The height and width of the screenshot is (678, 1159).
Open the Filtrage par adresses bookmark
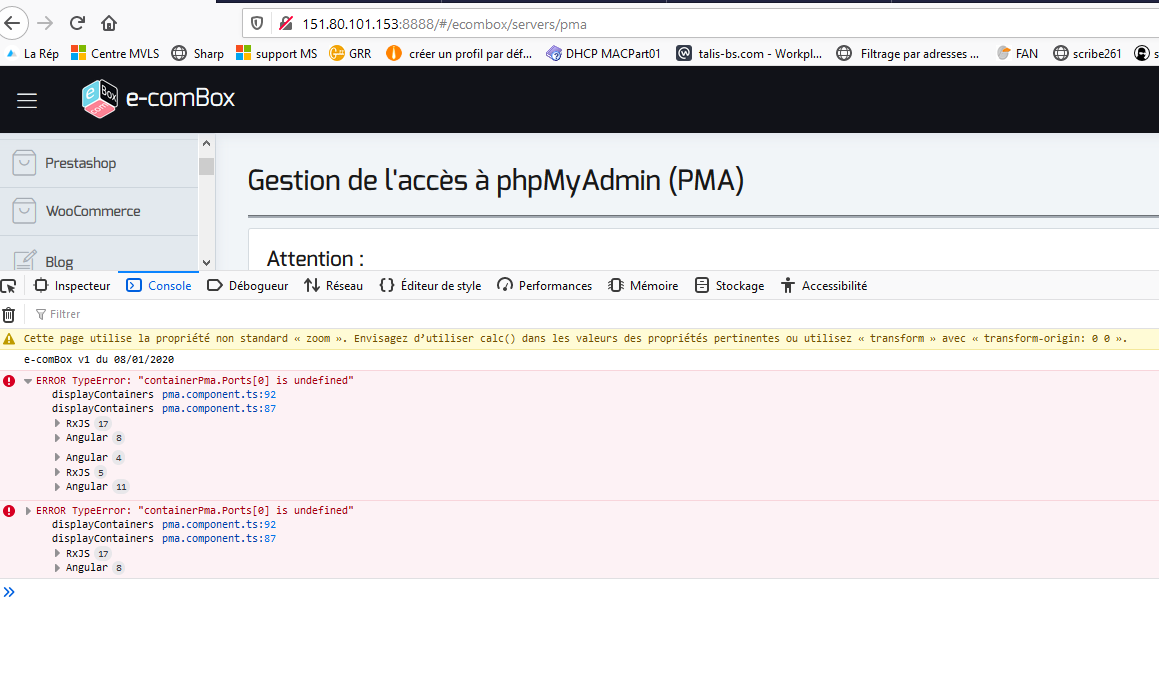point(908,53)
